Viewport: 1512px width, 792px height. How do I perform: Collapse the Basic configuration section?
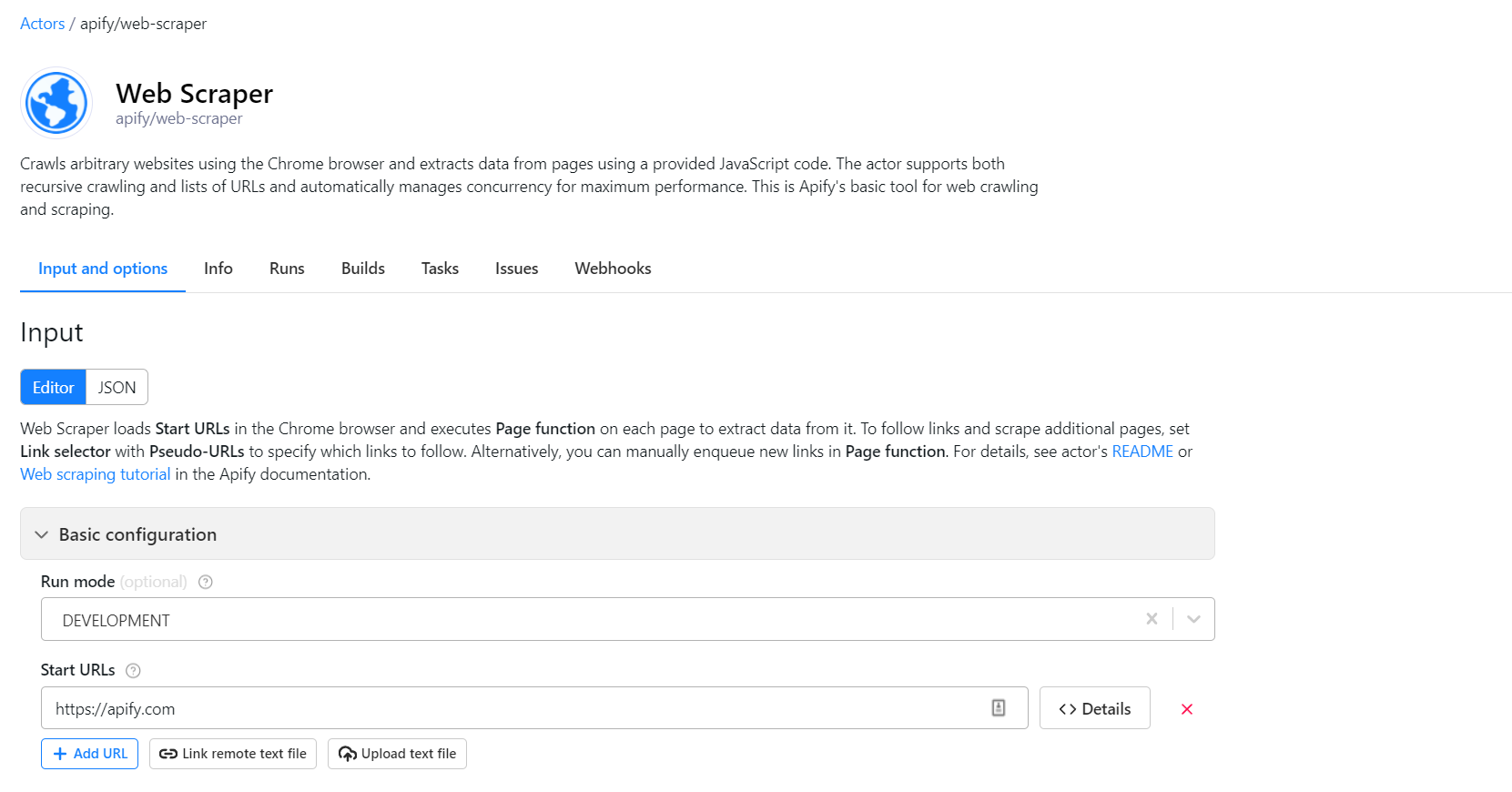coord(617,534)
